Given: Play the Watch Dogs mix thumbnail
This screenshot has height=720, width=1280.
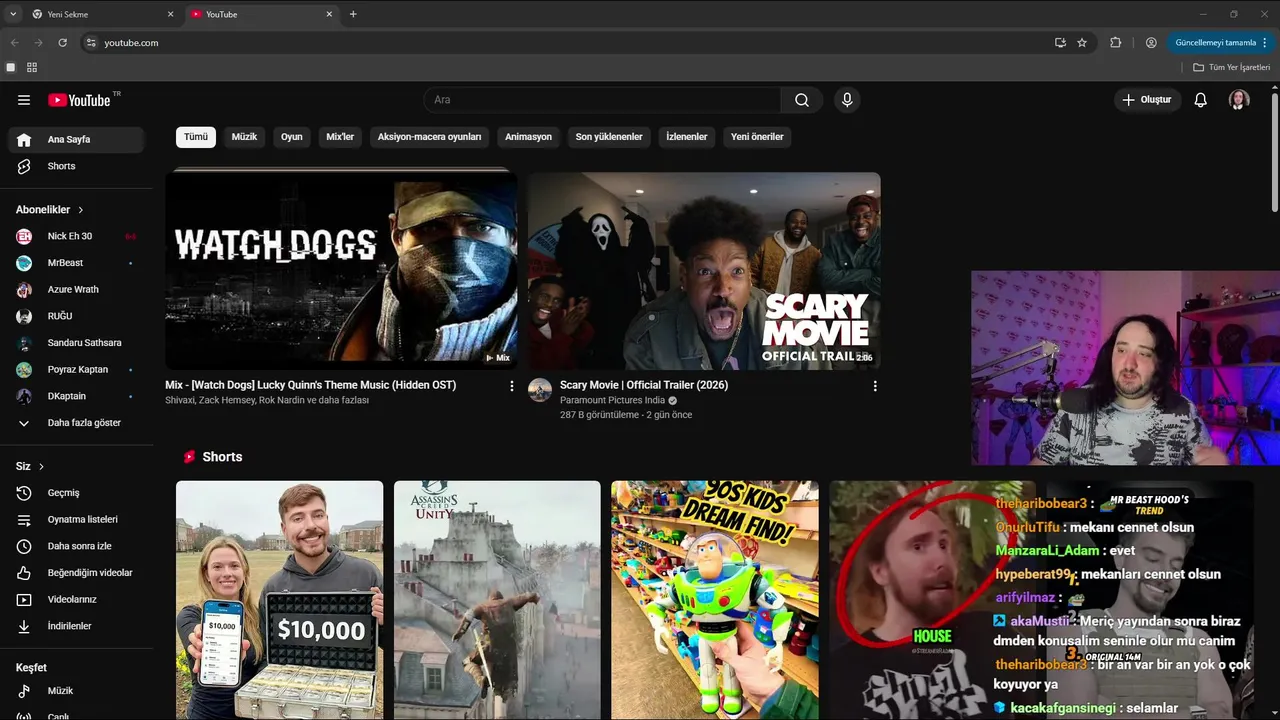Looking at the screenshot, I should tap(341, 270).
